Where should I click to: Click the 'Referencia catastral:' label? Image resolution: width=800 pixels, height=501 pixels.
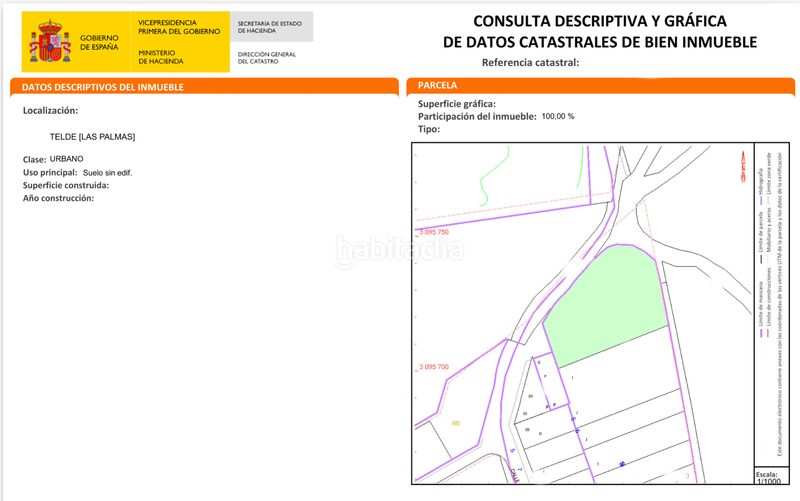tap(531, 63)
